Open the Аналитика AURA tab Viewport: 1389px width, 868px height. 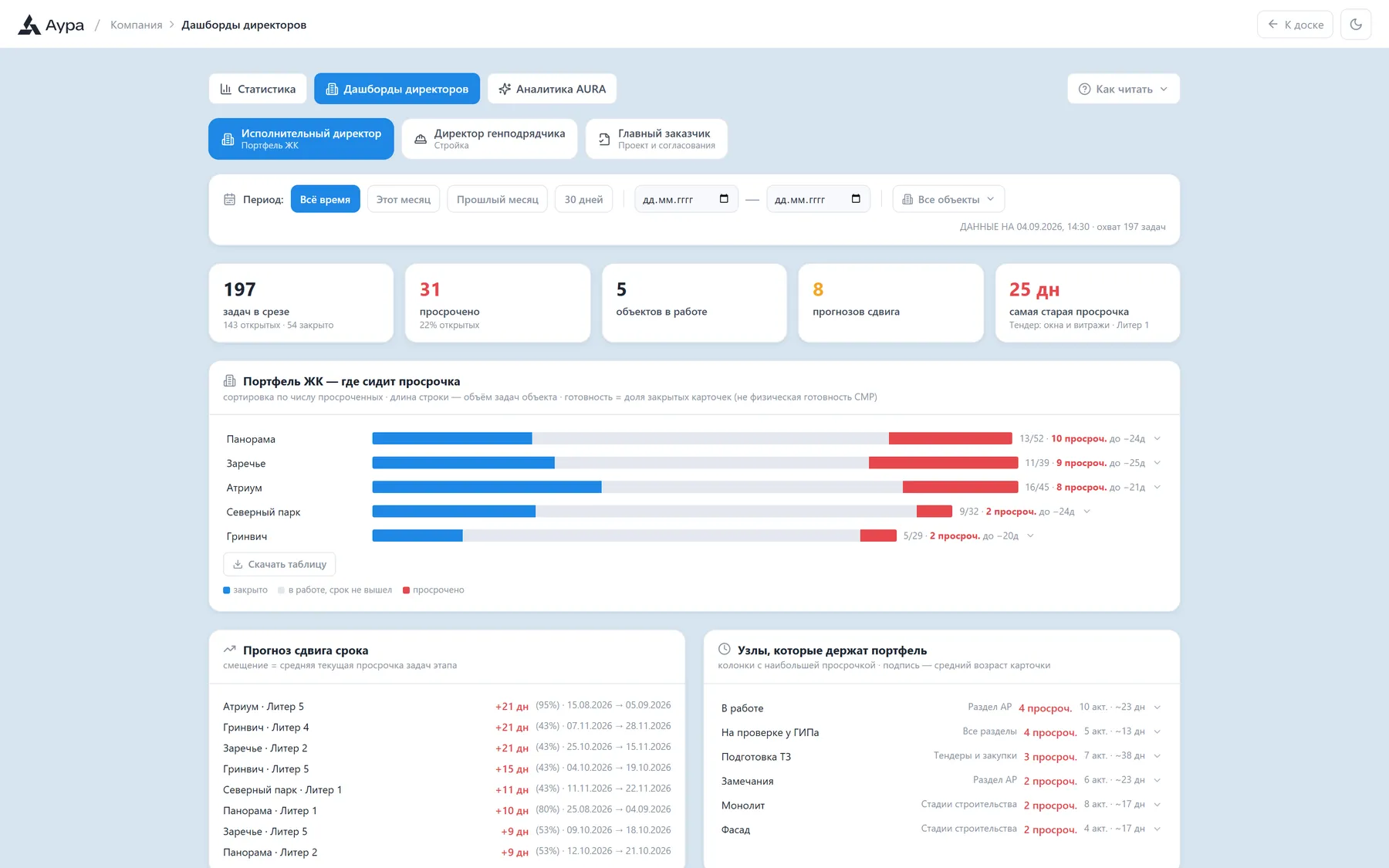click(552, 89)
